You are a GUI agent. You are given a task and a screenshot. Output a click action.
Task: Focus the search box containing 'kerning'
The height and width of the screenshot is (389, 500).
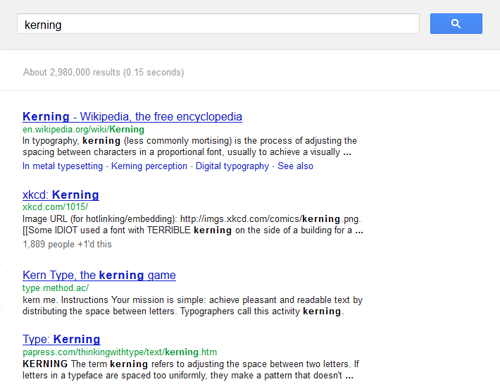[218, 24]
